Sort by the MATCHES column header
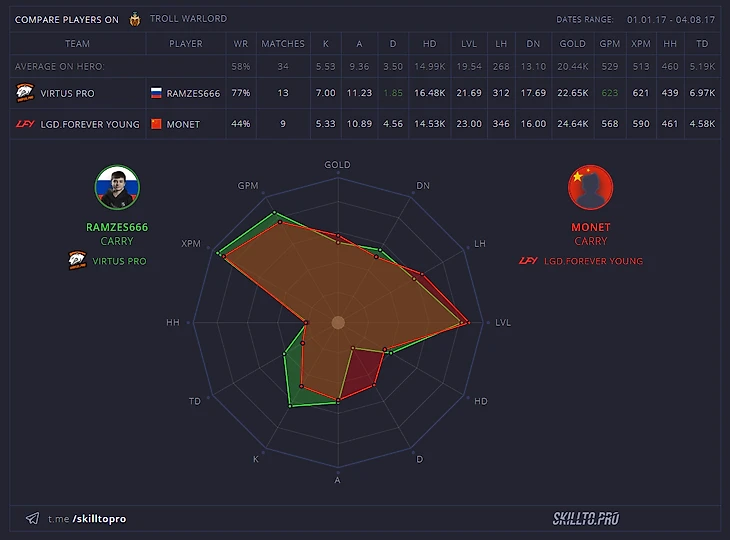730x540 pixels. pyautogui.click(x=283, y=44)
